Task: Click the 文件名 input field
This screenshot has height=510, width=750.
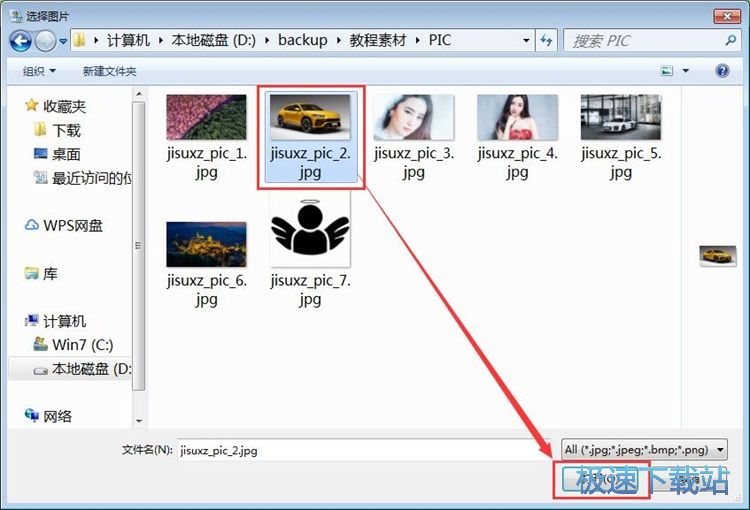Action: click(x=363, y=450)
